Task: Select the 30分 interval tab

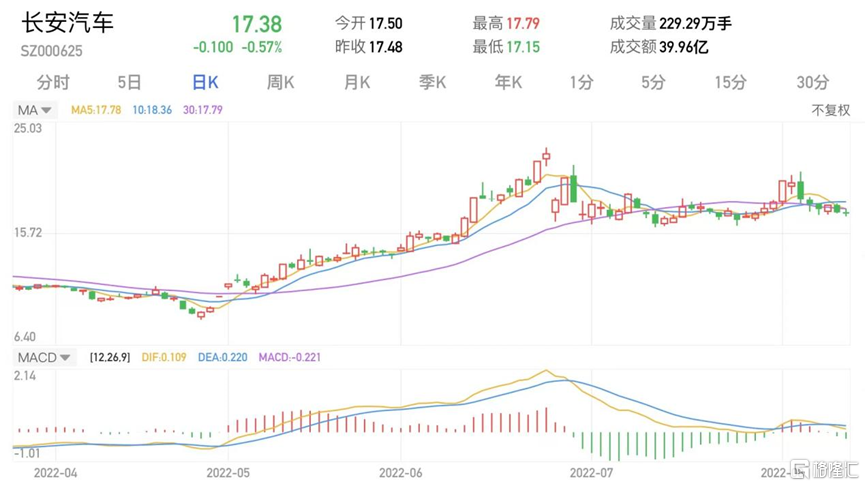Action: 813,83
